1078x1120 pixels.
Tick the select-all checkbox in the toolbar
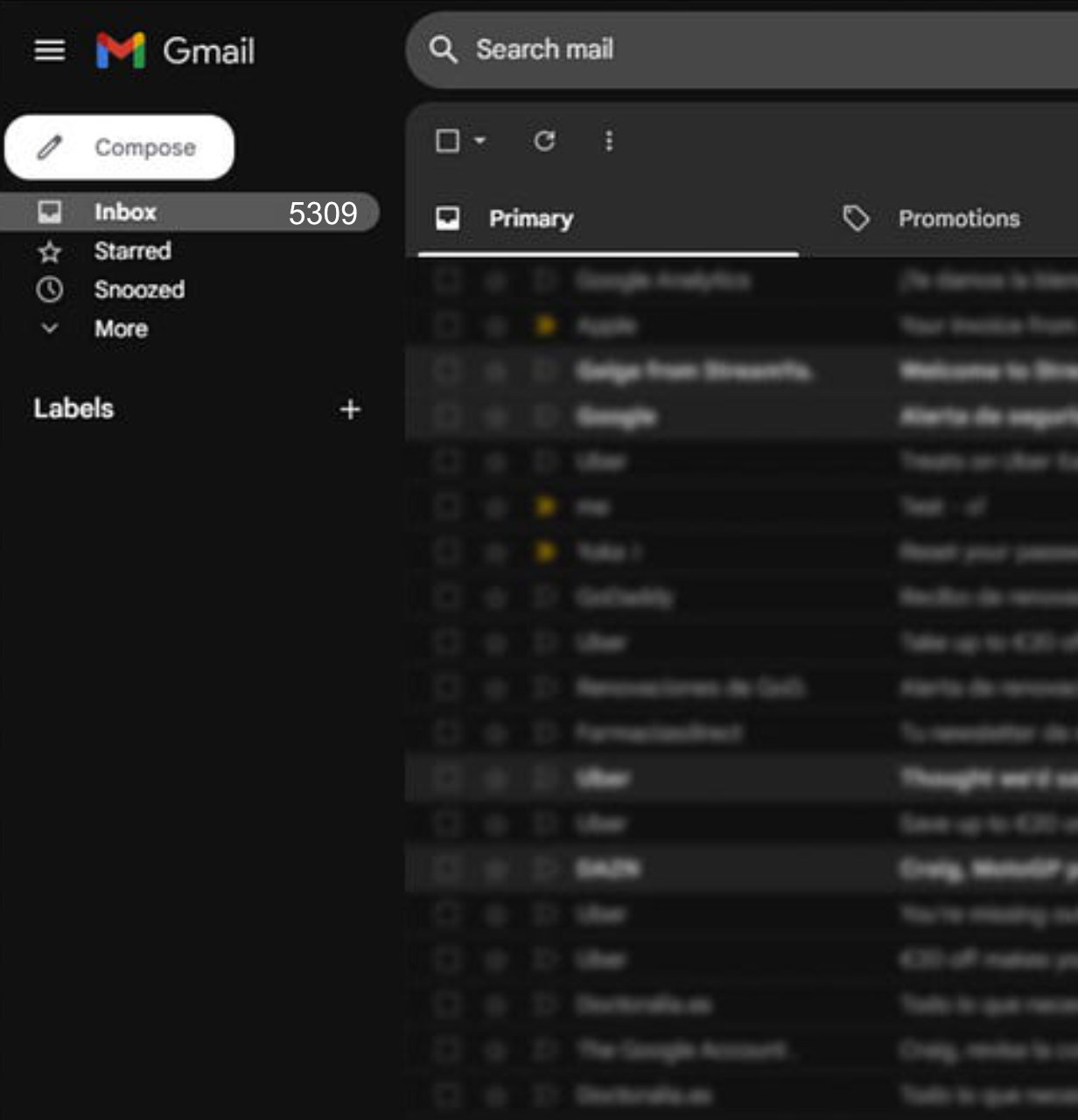coord(447,141)
